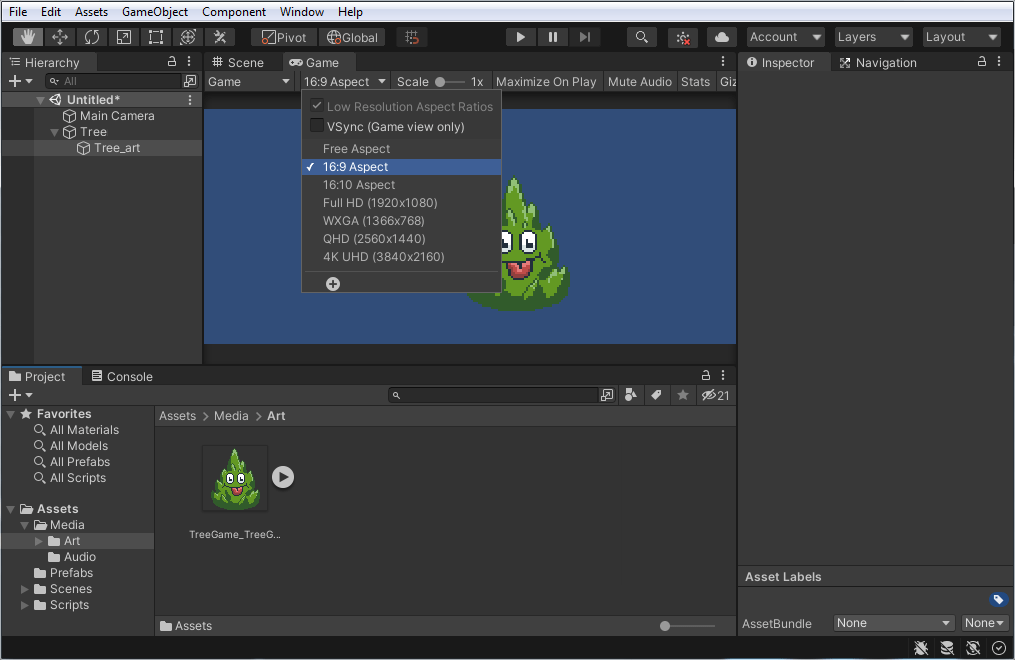This screenshot has height=660, width=1015.
Task: Toggle the favorites star filter in Project panel
Action: (x=682, y=395)
